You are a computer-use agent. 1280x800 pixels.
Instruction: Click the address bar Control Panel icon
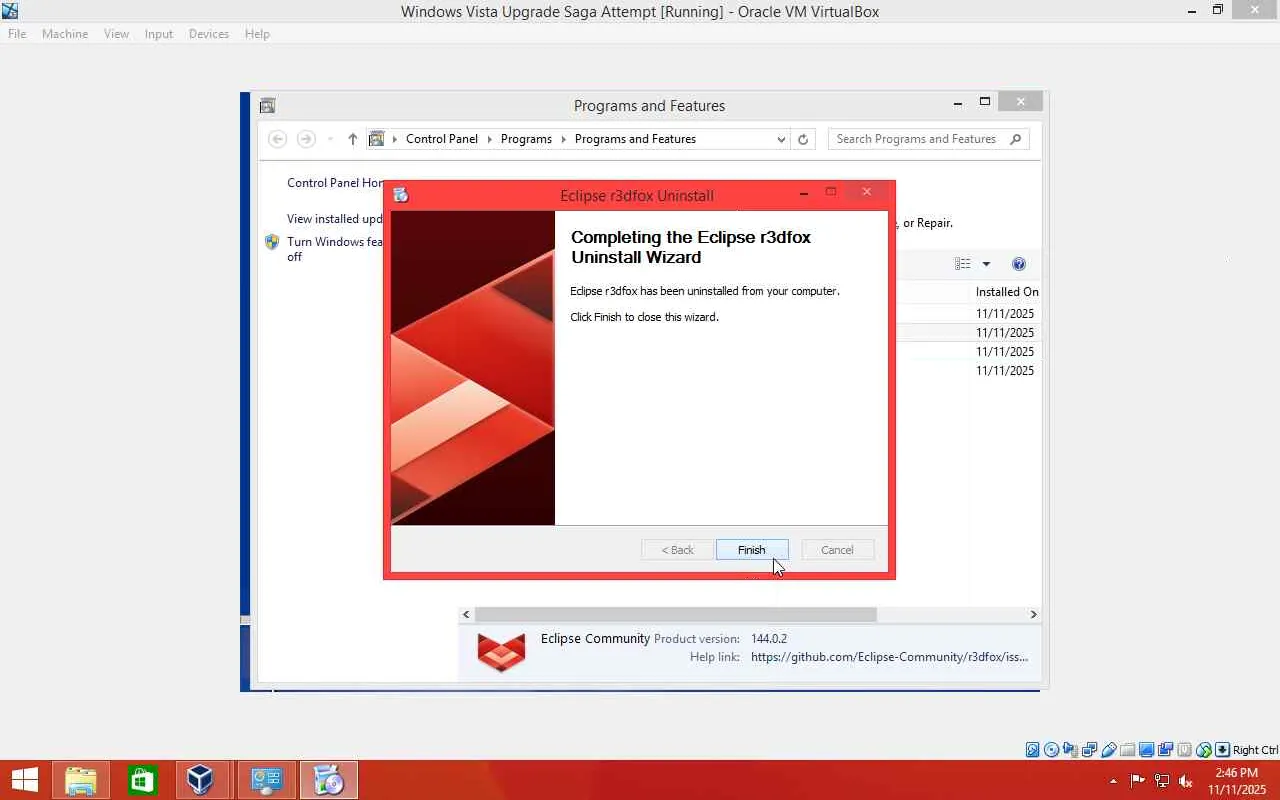[376, 139]
